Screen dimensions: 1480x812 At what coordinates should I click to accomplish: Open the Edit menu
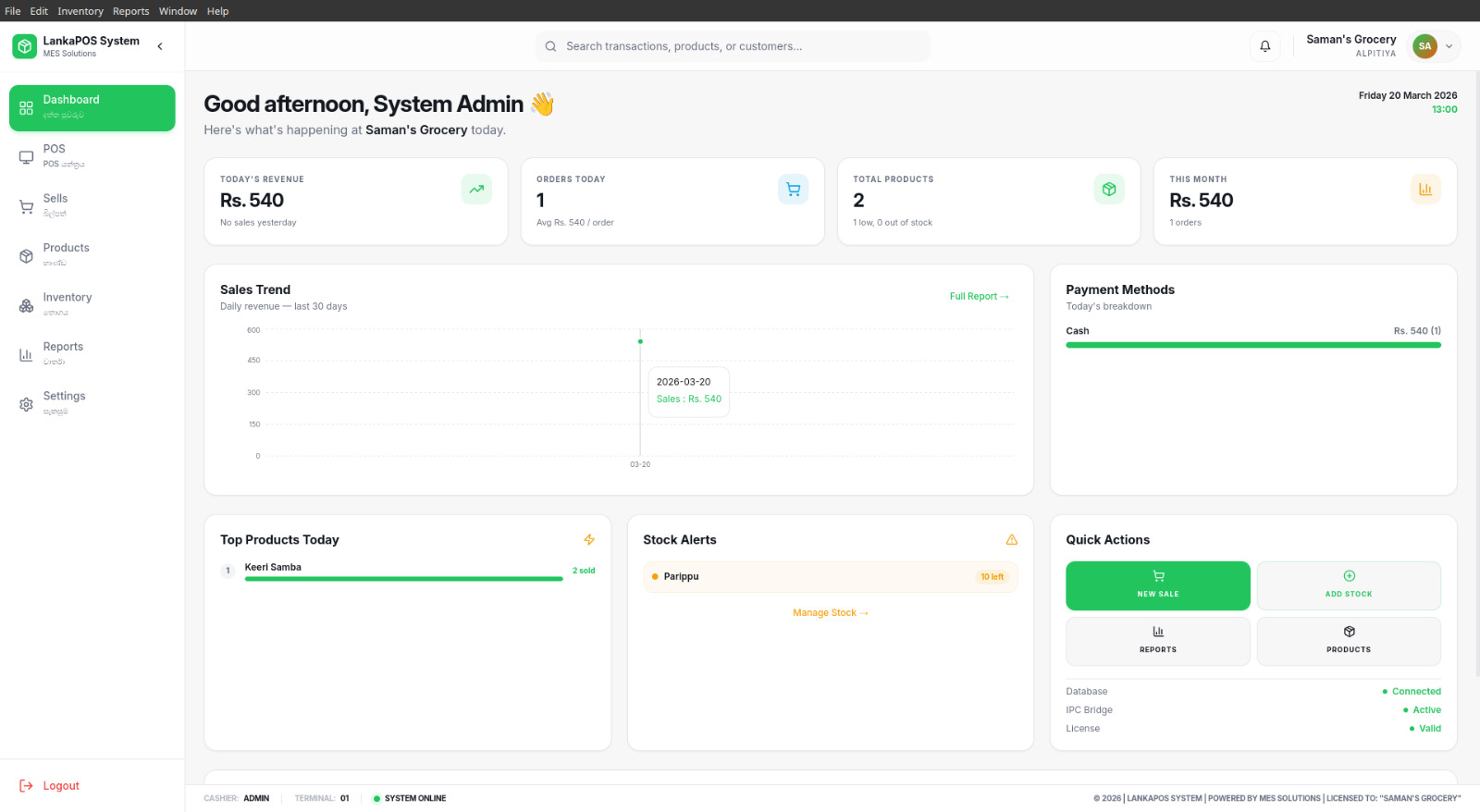pyautogui.click(x=39, y=11)
